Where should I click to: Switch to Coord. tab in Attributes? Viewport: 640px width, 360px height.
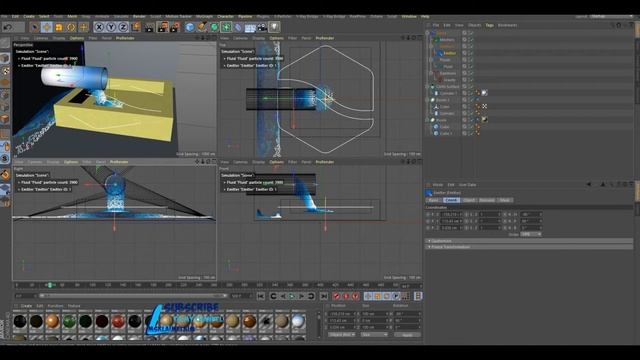[x=451, y=200]
